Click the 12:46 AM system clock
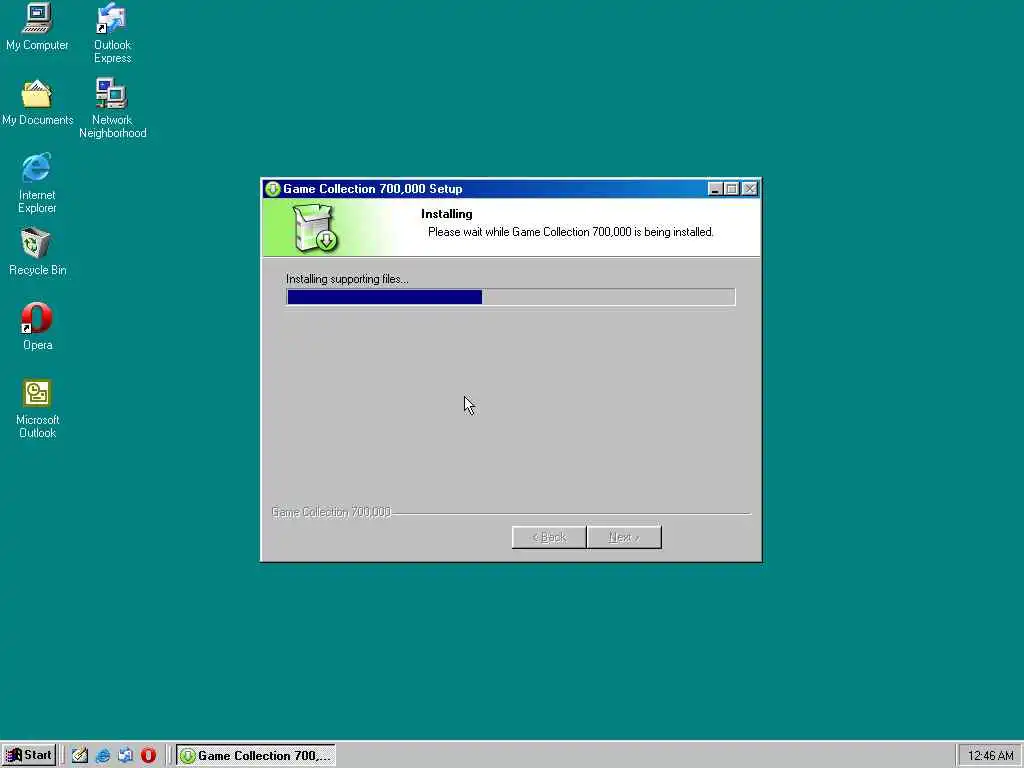 pos(990,756)
